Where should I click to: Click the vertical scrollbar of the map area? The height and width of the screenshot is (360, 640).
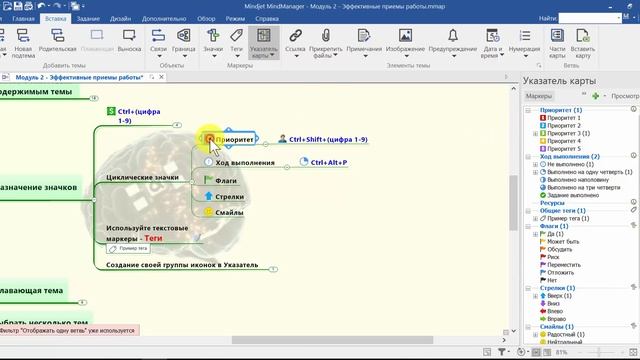click(x=513, y=203)
